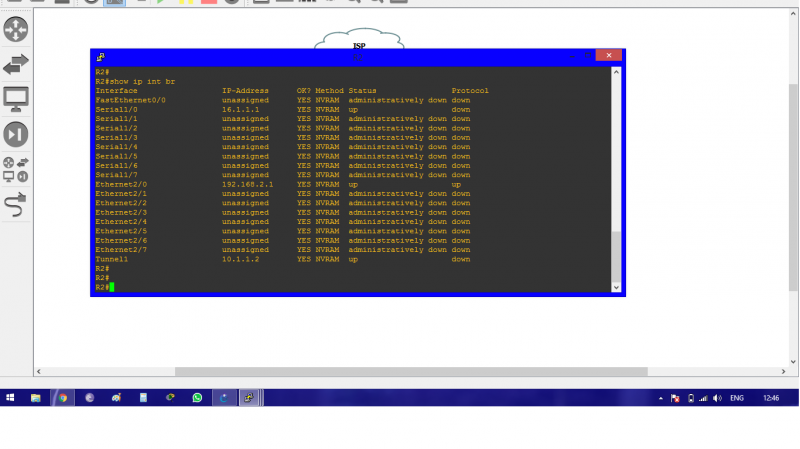Click GNS3 canvas vertical scrollbar thumb
This screenshot has width=800, height=449.
(793, 187)
